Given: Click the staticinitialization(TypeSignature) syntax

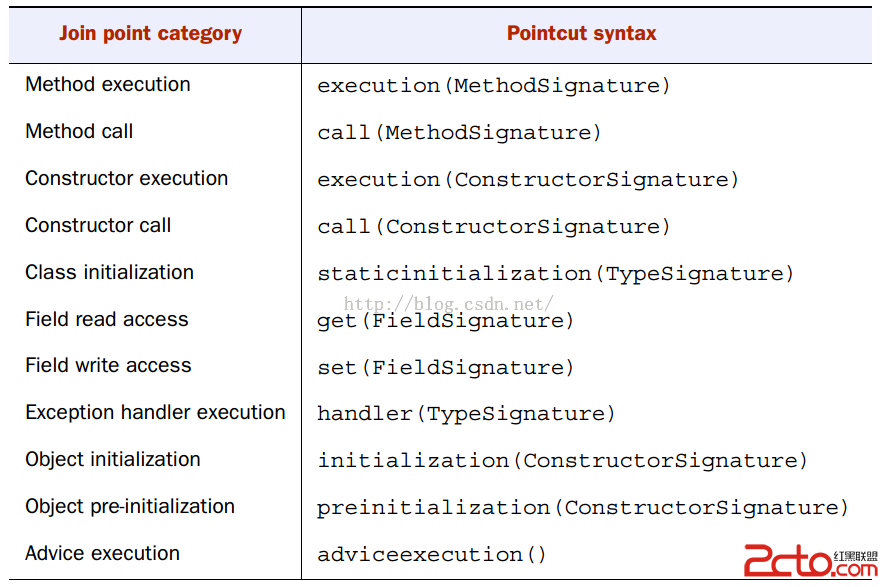Looking at the screenshot, I should coord(555,274).
